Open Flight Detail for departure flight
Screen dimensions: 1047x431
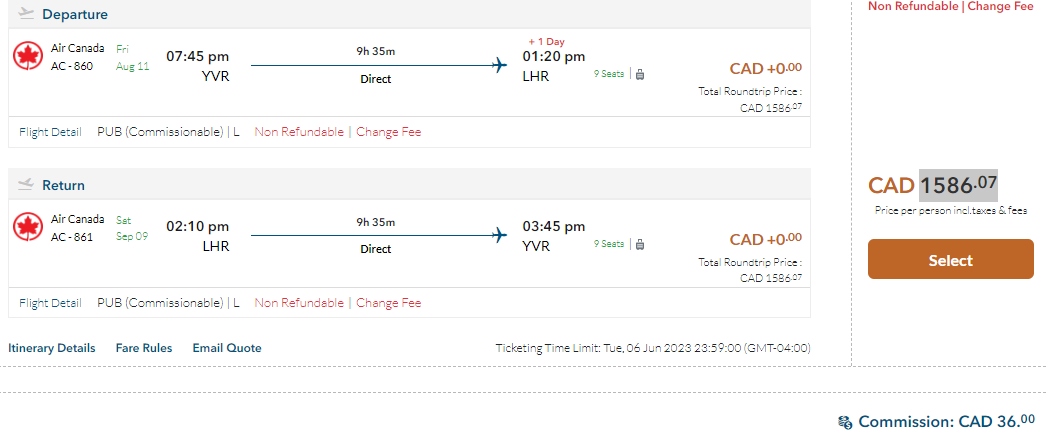pyautogui.click(x=50, y=132)
